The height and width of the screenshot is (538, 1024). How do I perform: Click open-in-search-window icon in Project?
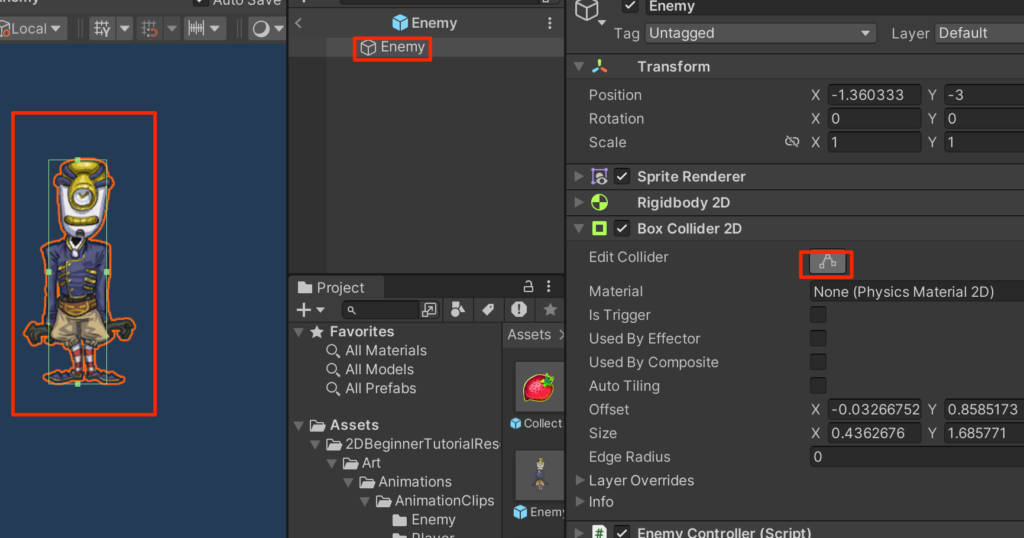point(429,310)
